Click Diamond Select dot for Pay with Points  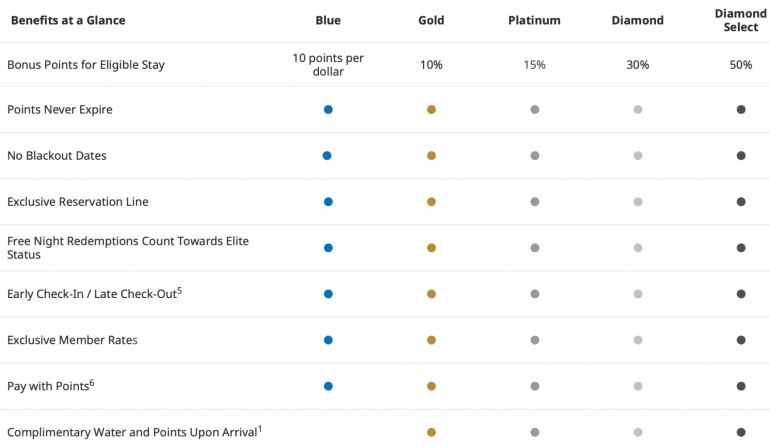coord(741,386)
